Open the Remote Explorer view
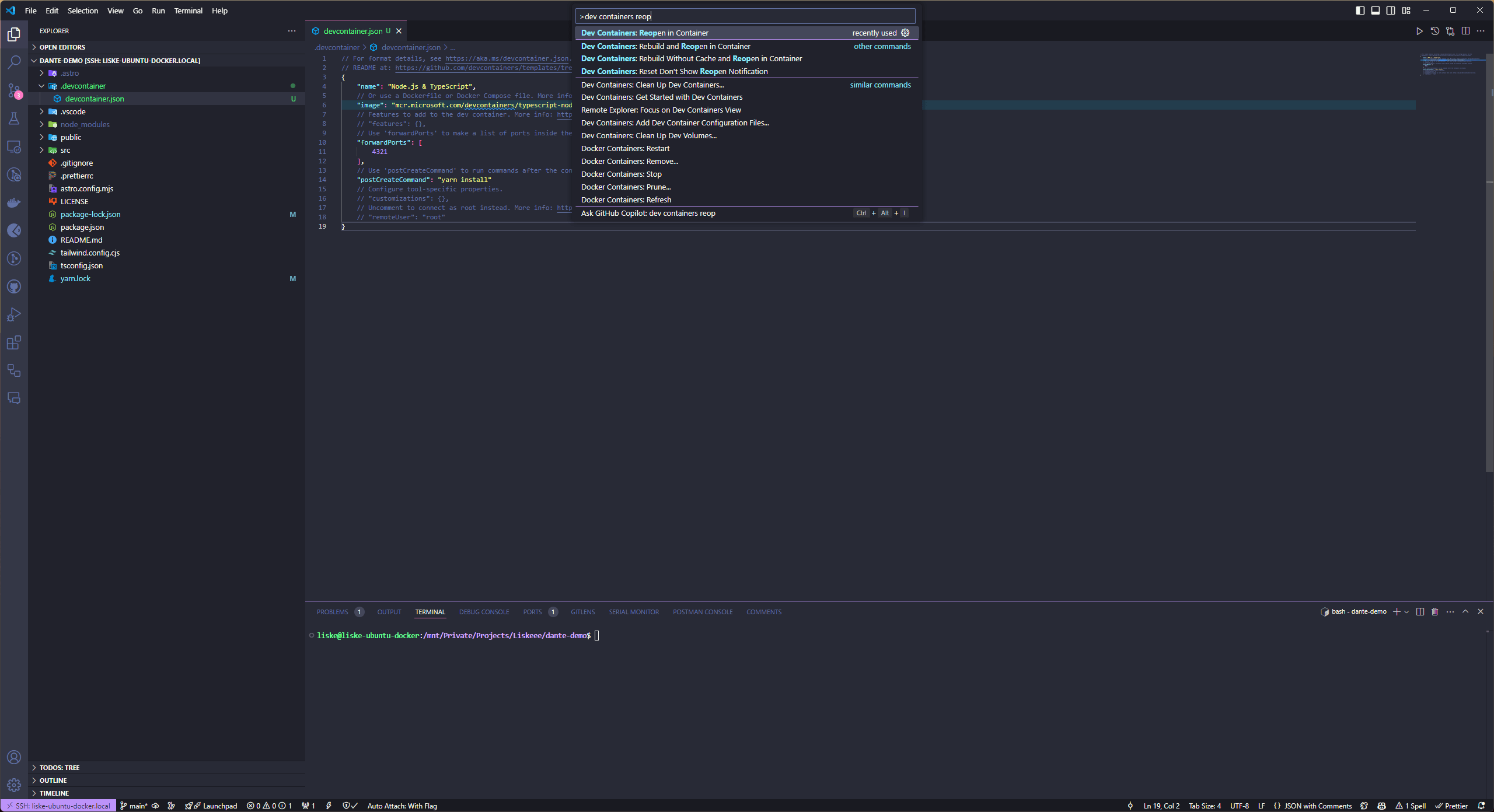The height and width of the screenshot is (812, 1494). tap(14, 146)
